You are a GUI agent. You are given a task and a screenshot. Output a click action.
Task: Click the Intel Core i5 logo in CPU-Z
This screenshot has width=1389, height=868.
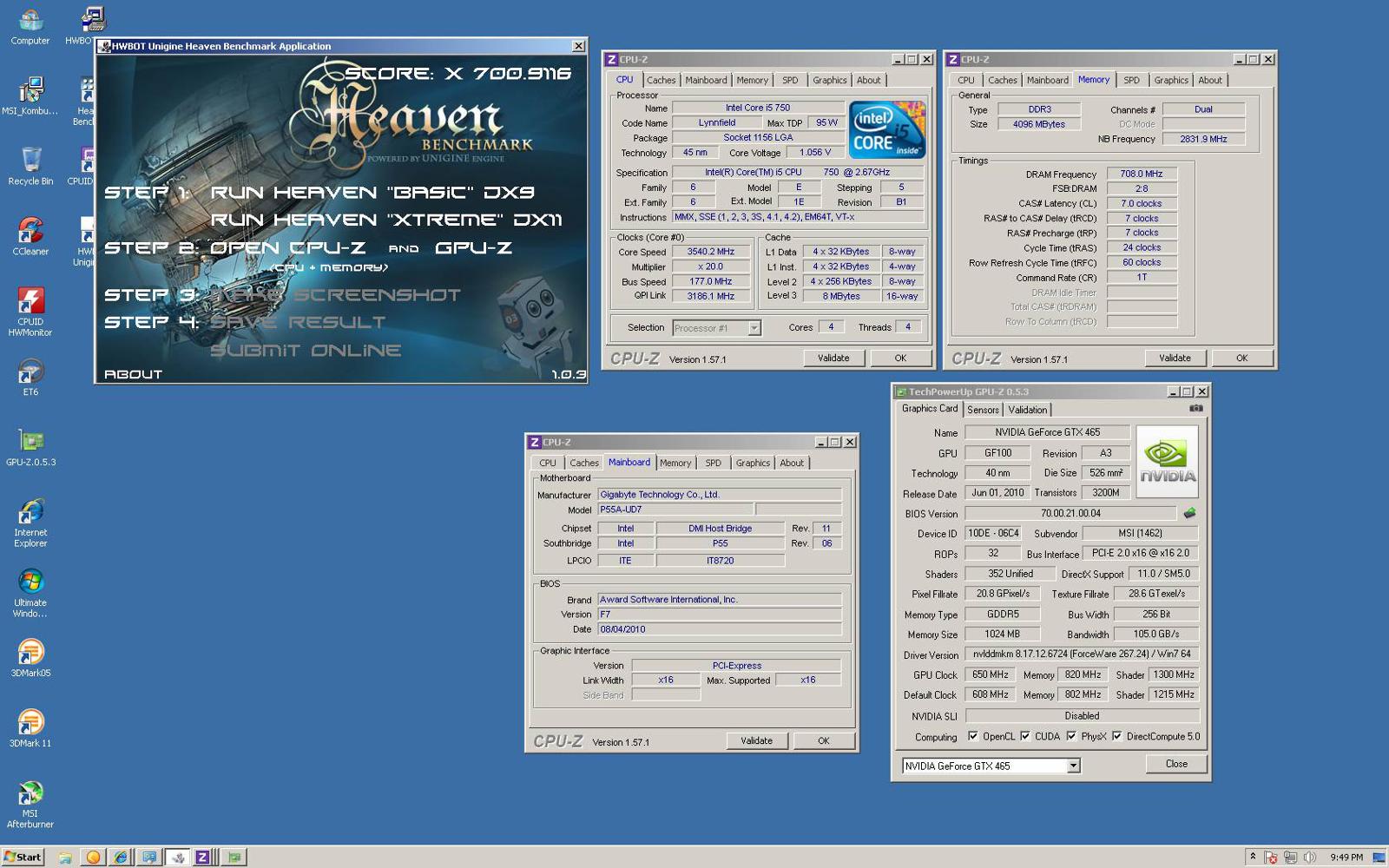point(887,129)
